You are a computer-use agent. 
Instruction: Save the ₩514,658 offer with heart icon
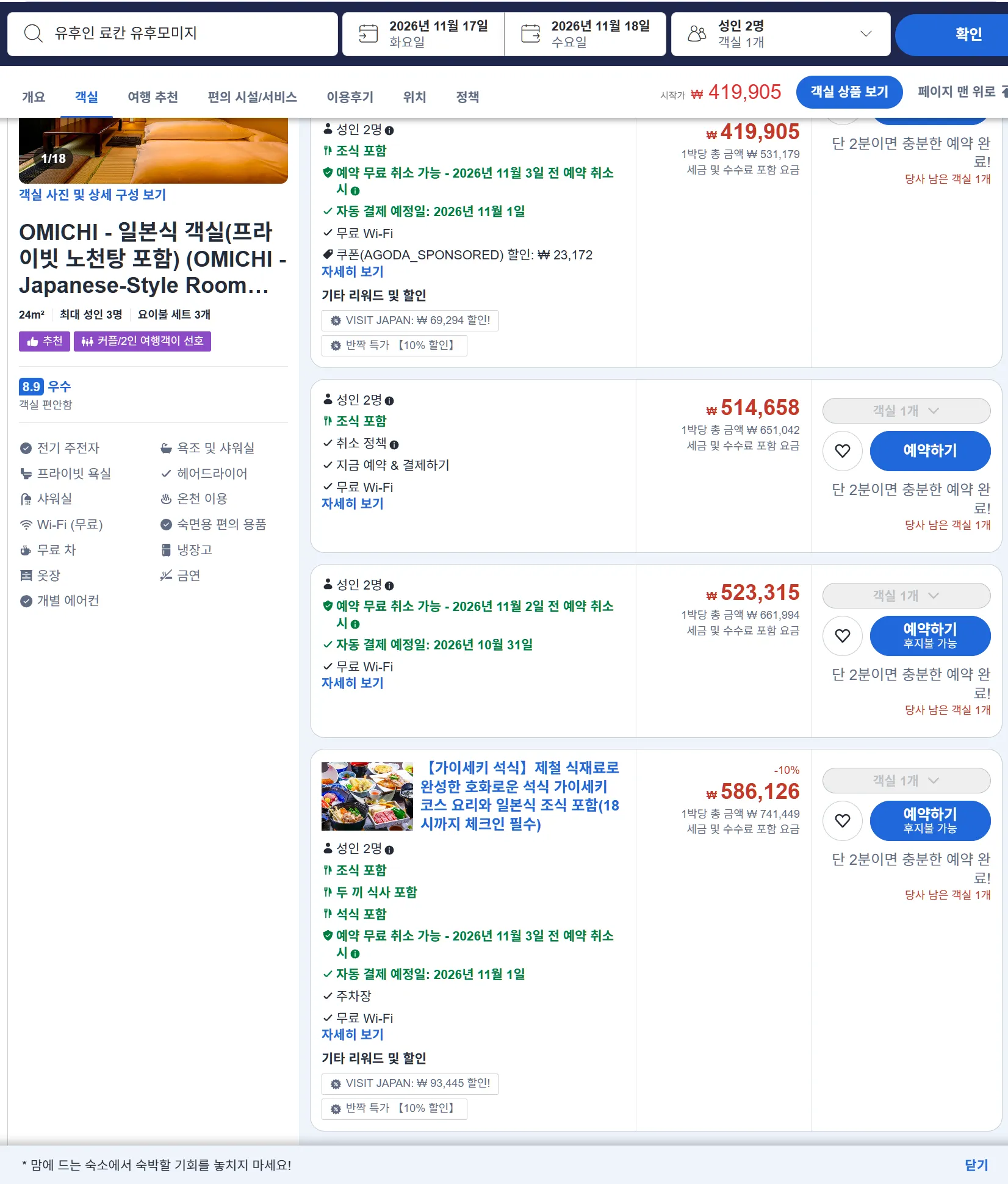[x=842, y=451]
